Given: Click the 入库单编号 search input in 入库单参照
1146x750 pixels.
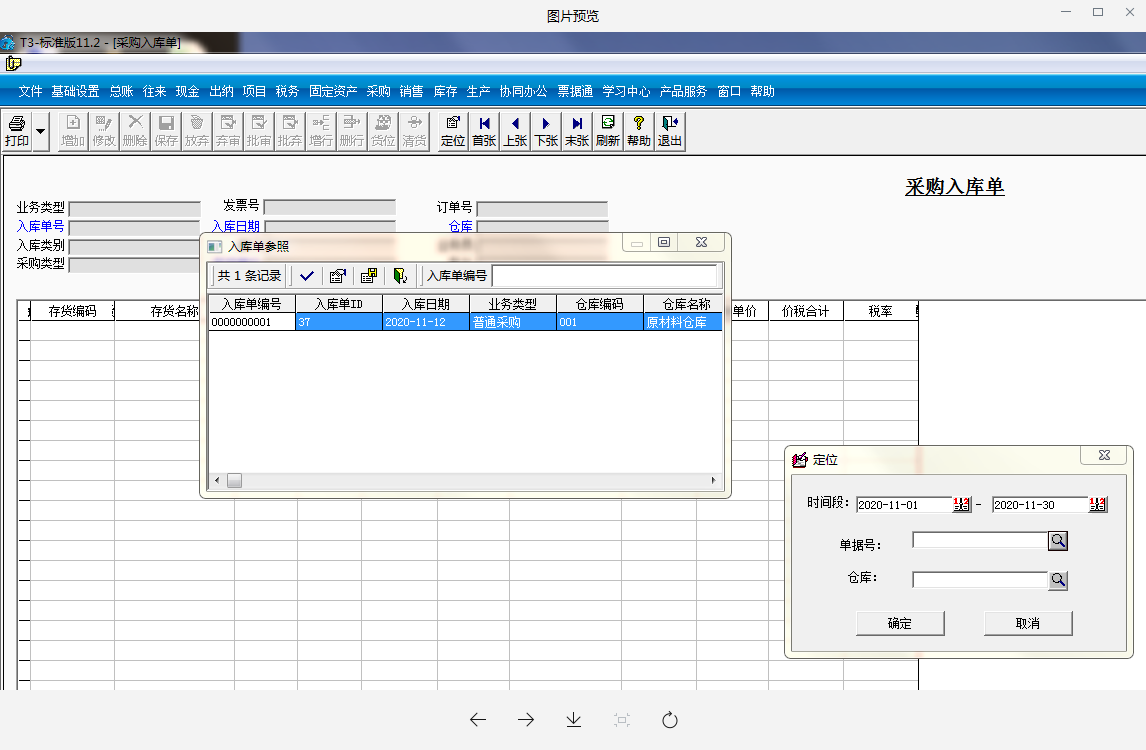Looking at the screenshot, I should point(604,276).
